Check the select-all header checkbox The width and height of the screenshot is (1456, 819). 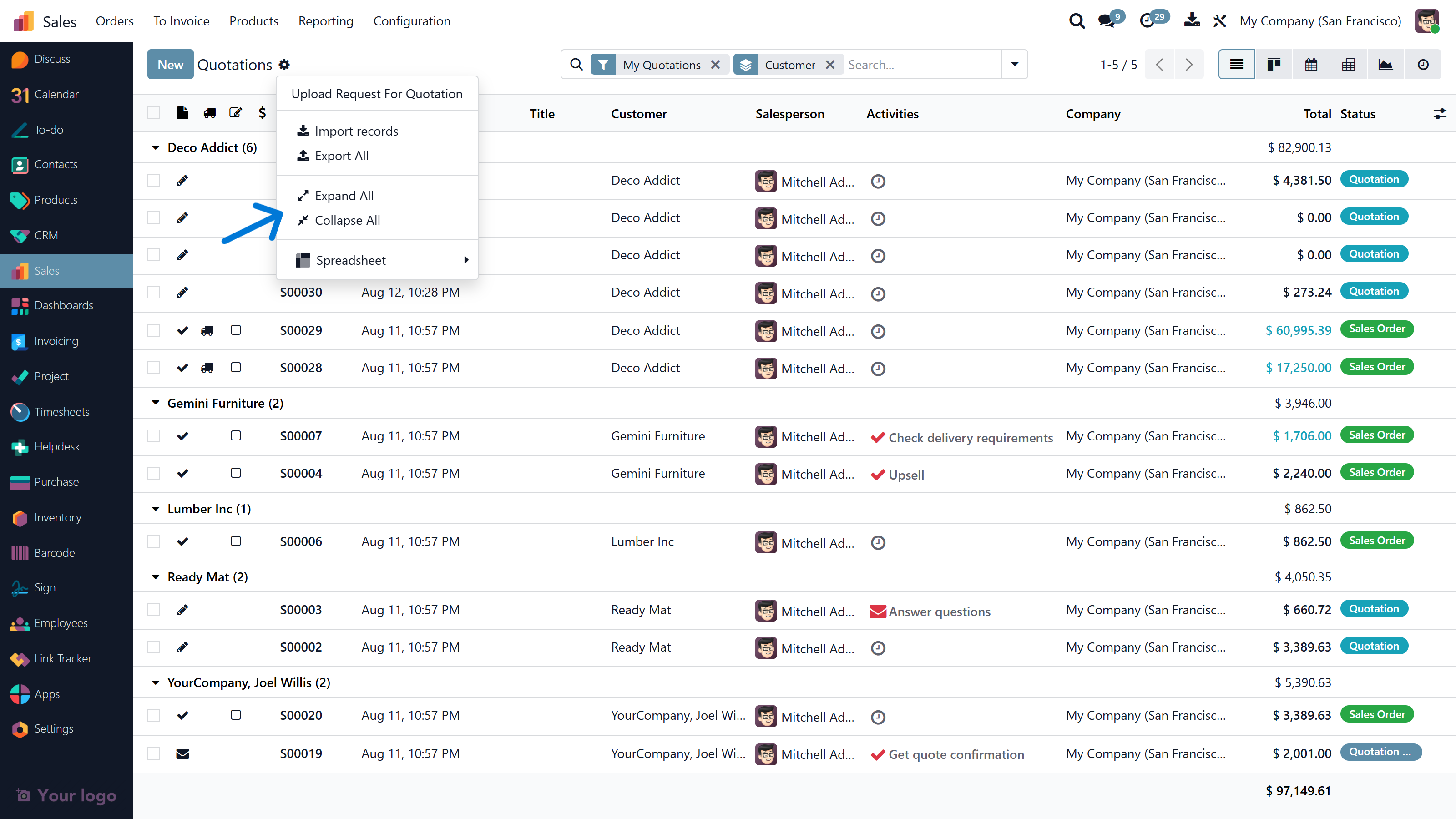tap(154, 113)
